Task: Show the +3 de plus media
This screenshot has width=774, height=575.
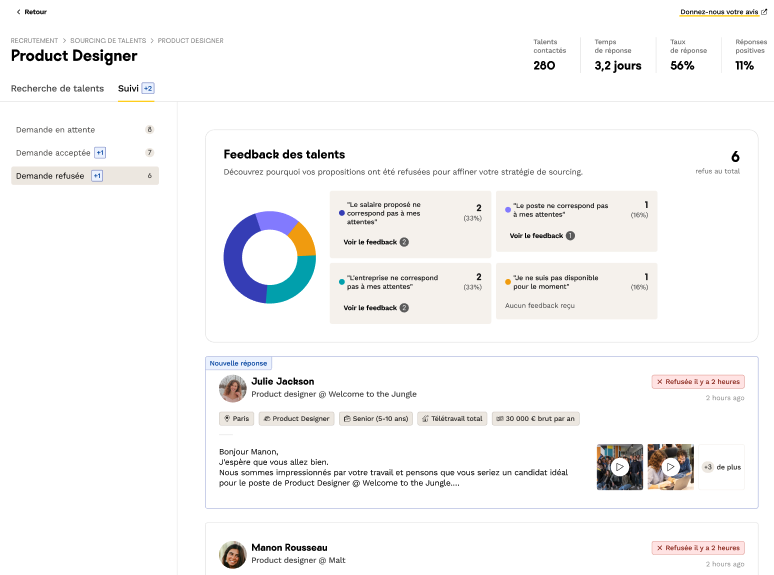Action: click(x=721, y=467)
